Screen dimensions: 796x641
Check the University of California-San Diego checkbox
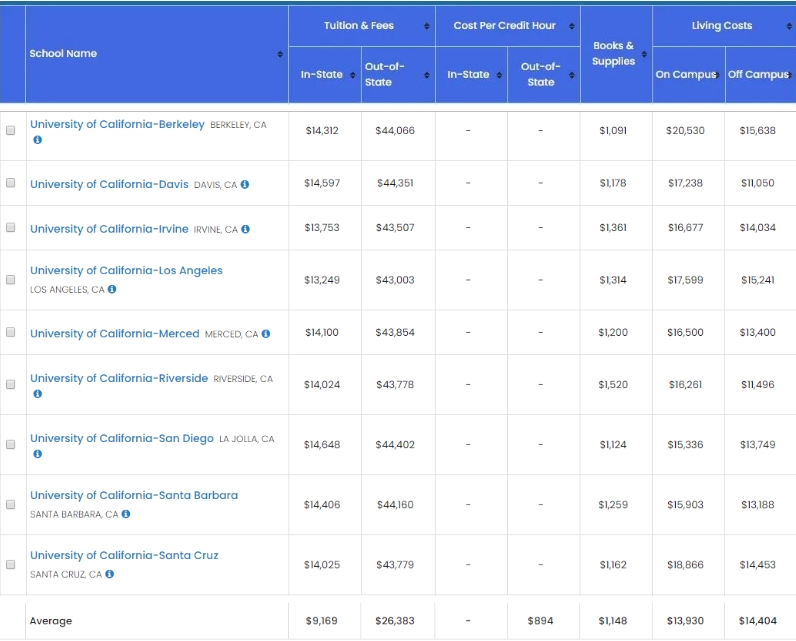10,445
